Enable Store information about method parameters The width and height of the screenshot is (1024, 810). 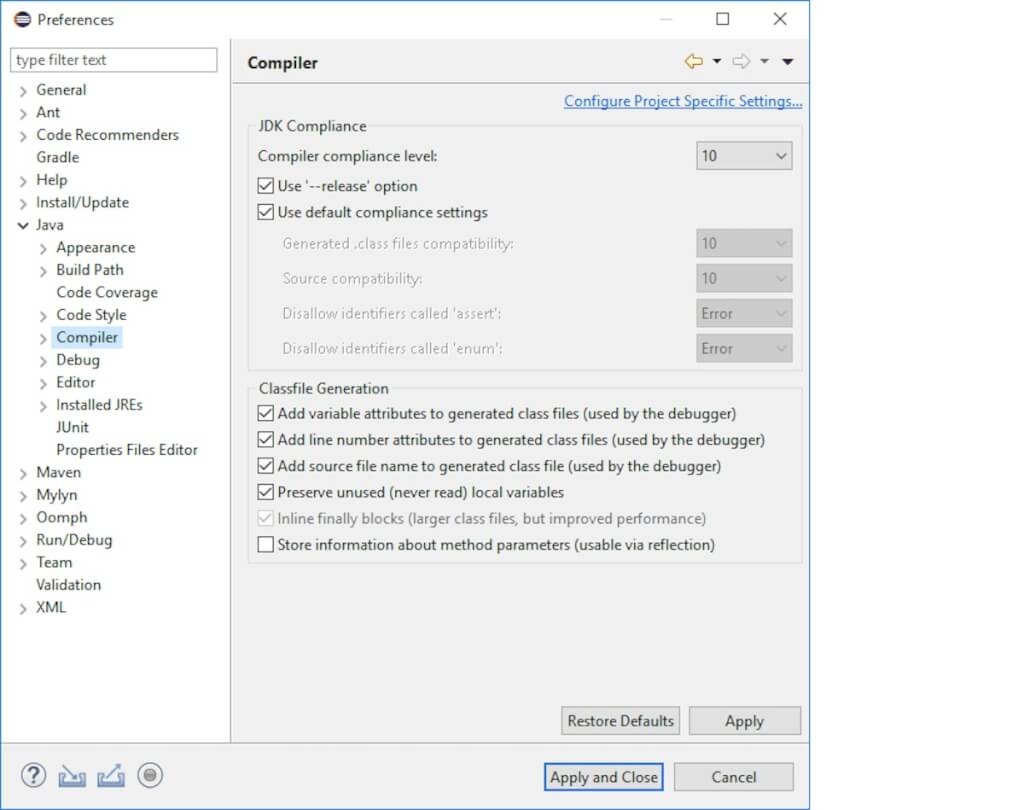(266, 545)
